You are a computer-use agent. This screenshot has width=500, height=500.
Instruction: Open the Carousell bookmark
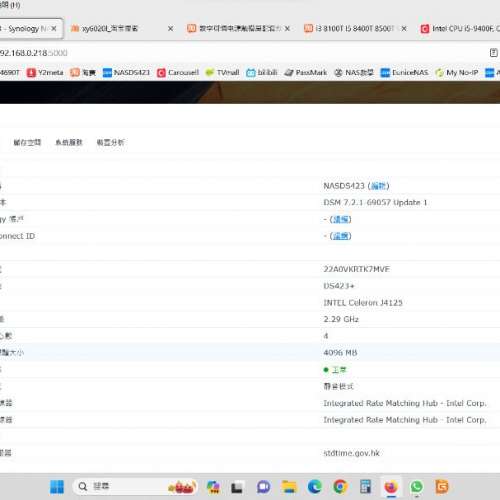click(178, 73)
